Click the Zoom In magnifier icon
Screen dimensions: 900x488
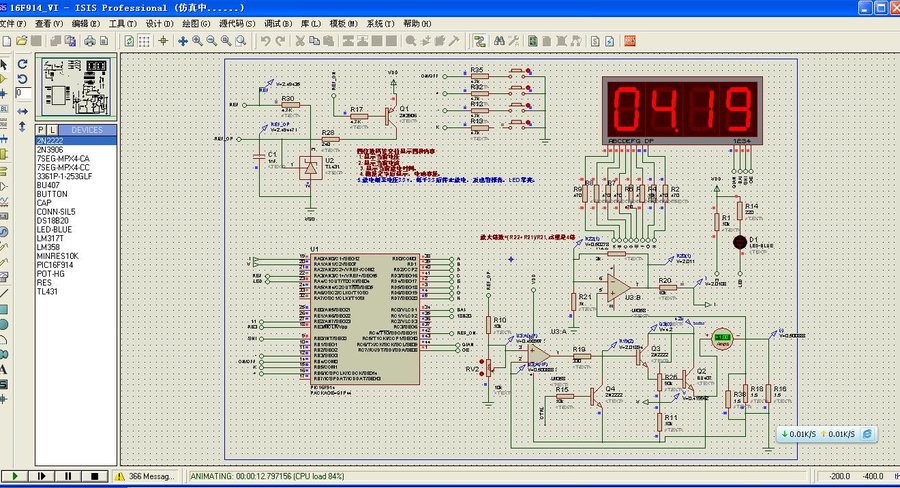pyautogui.click(x=197, y=41)
